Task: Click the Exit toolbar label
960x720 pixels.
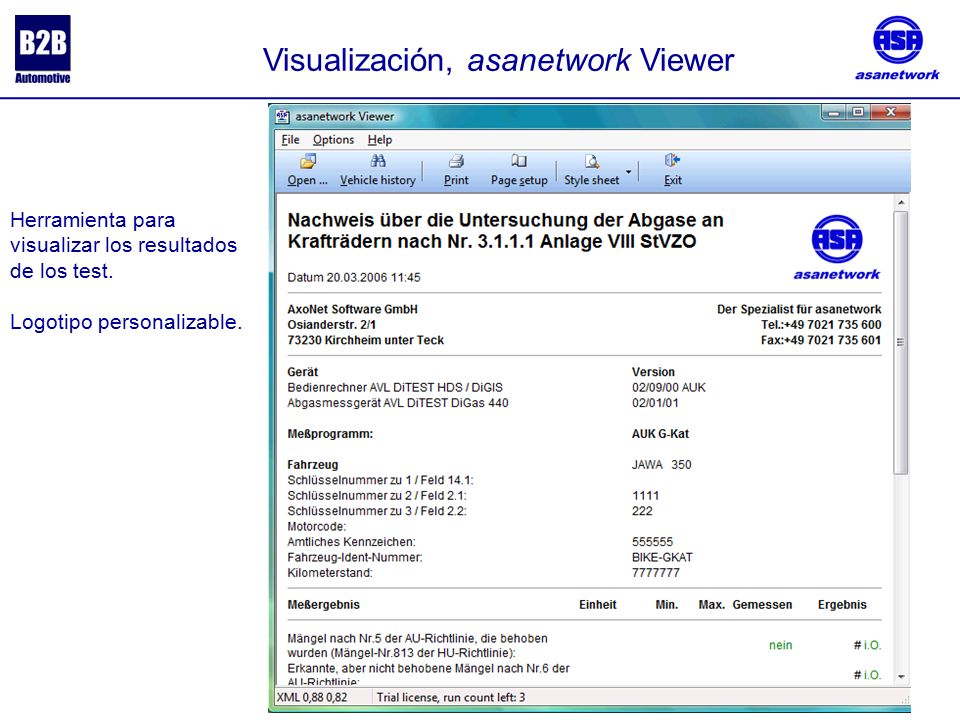Action: click(x=673, y=180)
